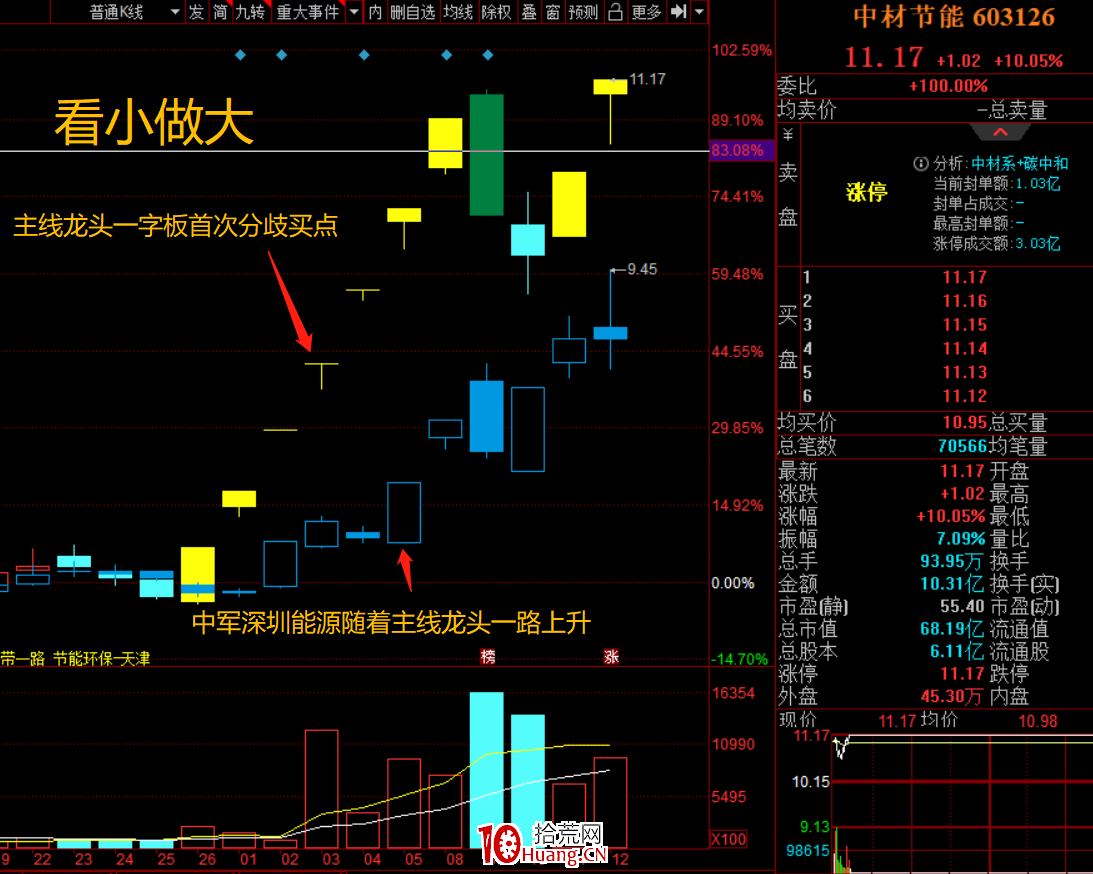1093x874 pixels.
Task: Click the 带一路 节能环保 天津 tags text
Action: 75,659
